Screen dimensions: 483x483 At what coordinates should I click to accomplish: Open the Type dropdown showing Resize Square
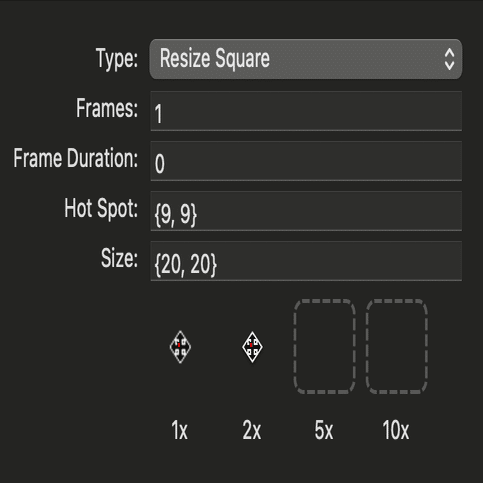pos(306,59)
